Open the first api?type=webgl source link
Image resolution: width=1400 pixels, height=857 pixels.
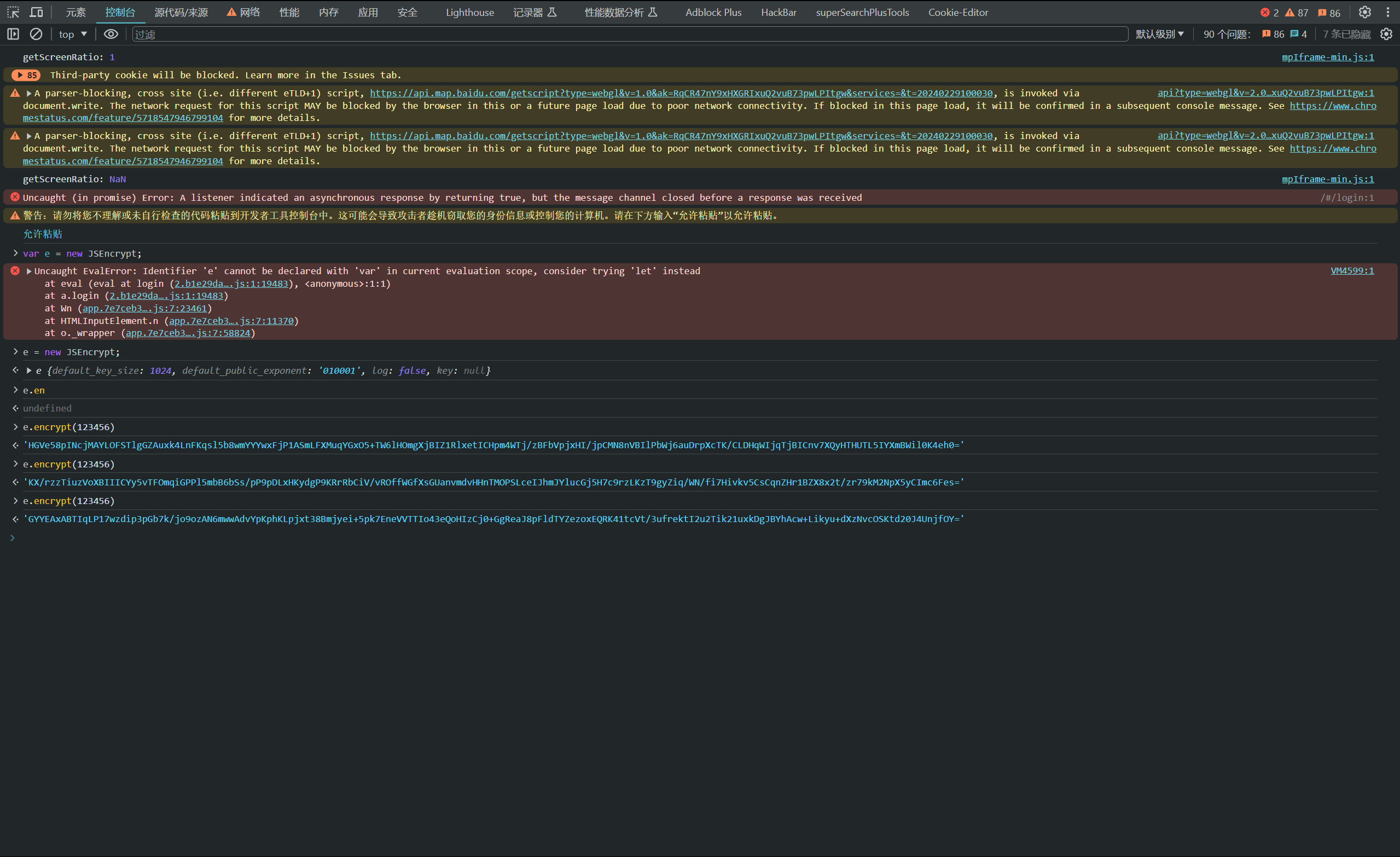click(1265, 92)
